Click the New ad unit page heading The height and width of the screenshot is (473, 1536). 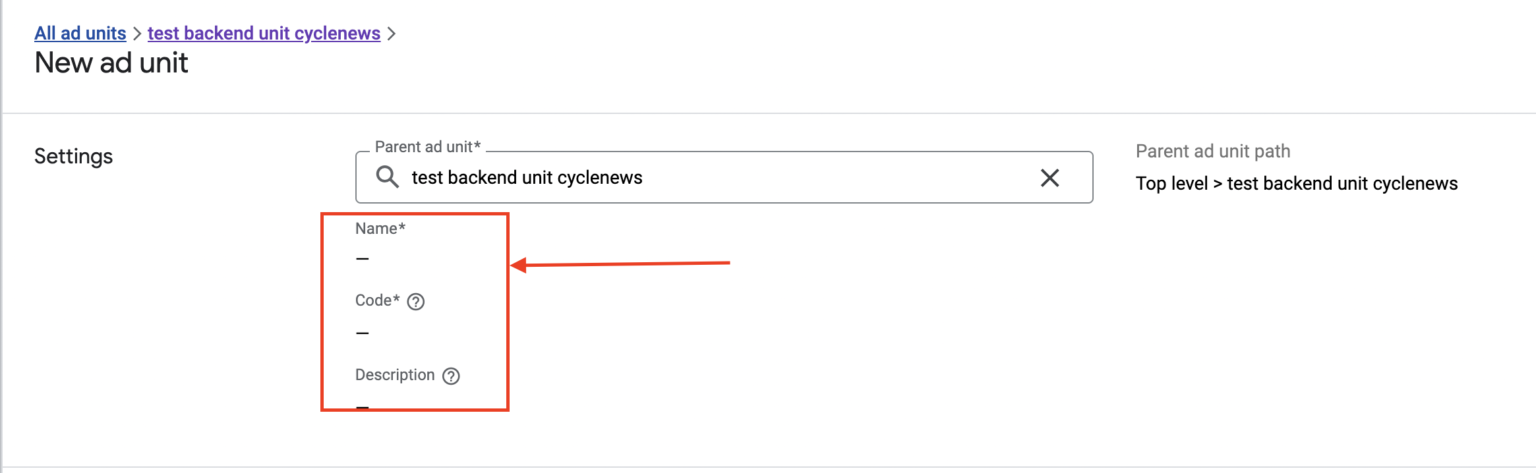pos(111,64)
